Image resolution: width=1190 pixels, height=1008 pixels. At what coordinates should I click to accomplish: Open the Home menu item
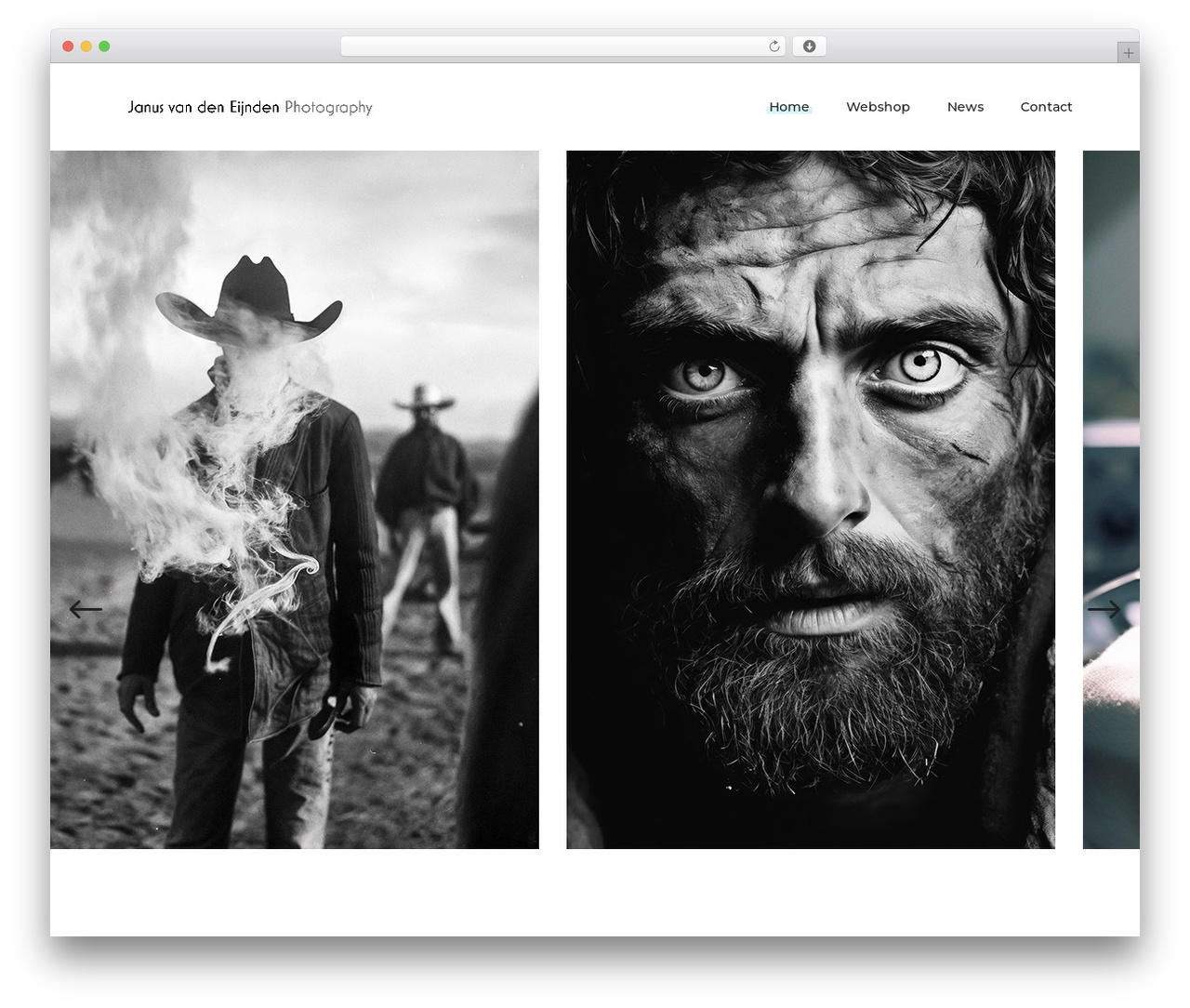pos(789,107)
